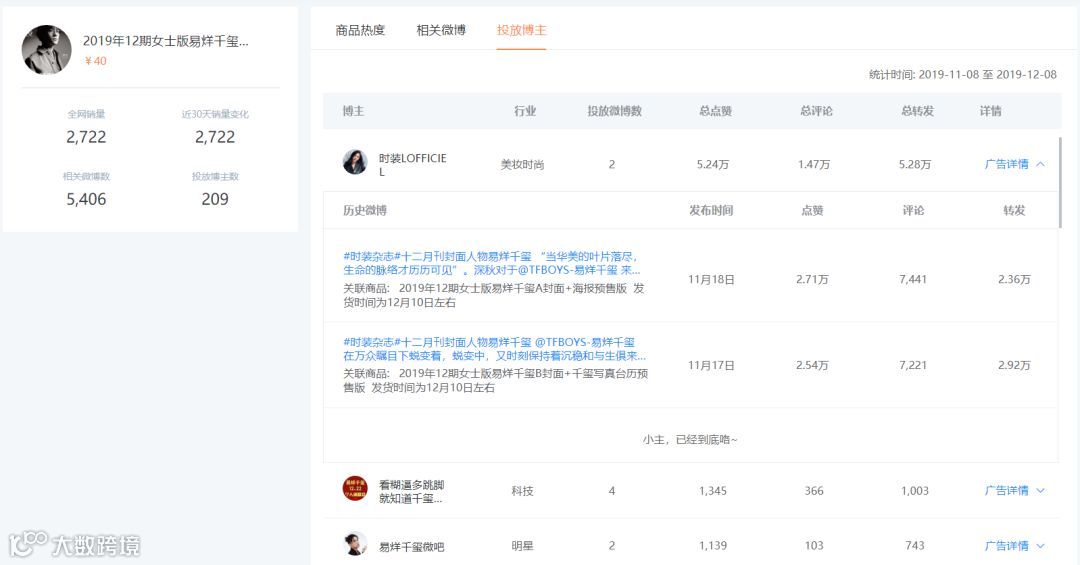Click the 科技 industry cell
The width and height of the screenshot is (1080, 565).
(x=522, y=491)
